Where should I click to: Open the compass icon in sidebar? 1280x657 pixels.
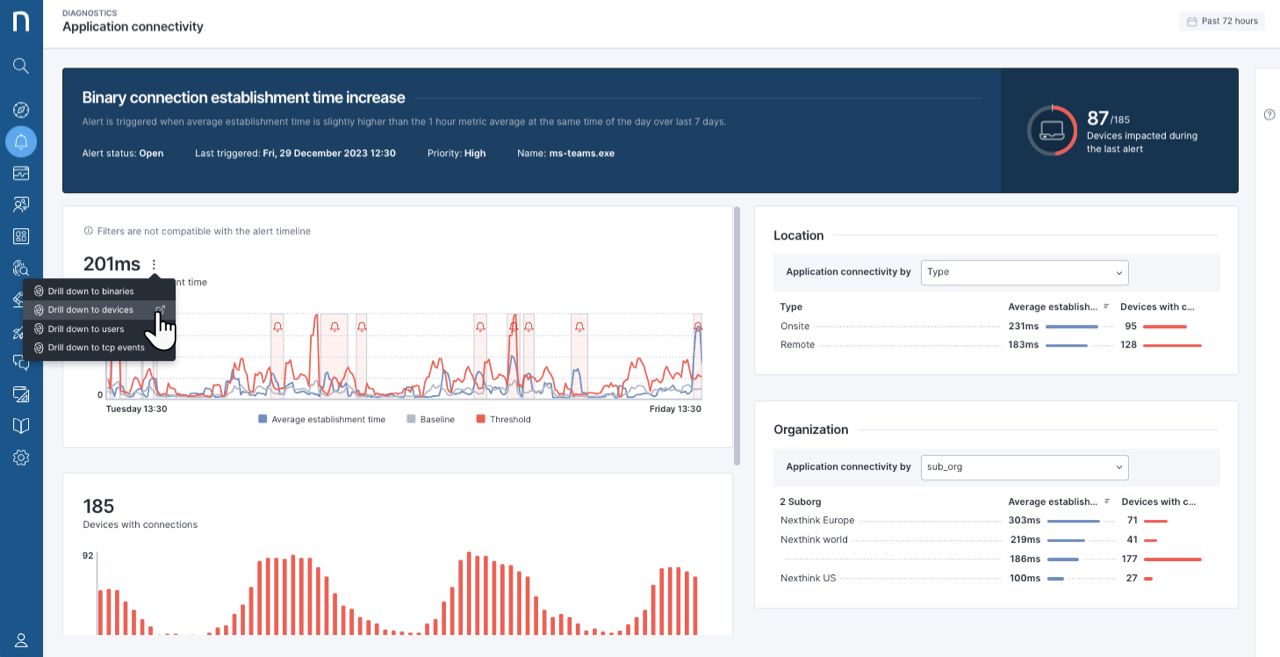tap(21, 109)
